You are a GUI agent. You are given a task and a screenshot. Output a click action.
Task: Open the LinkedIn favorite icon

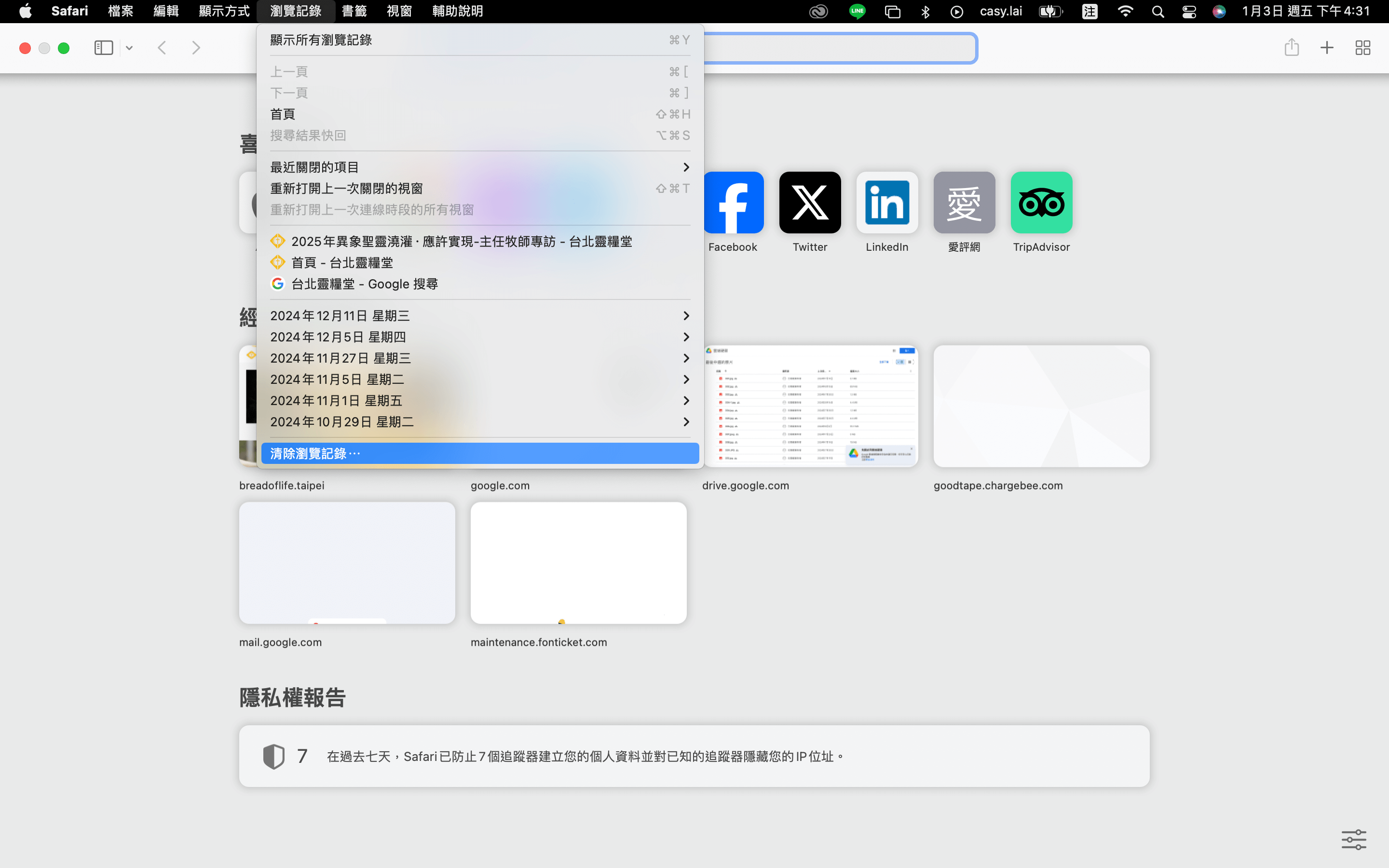pos(887,203)
